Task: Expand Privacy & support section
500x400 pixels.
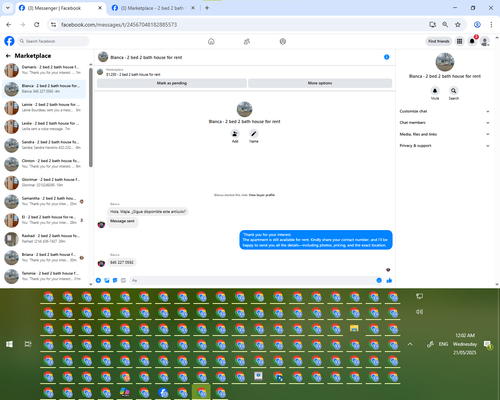Action: (444, 146)
